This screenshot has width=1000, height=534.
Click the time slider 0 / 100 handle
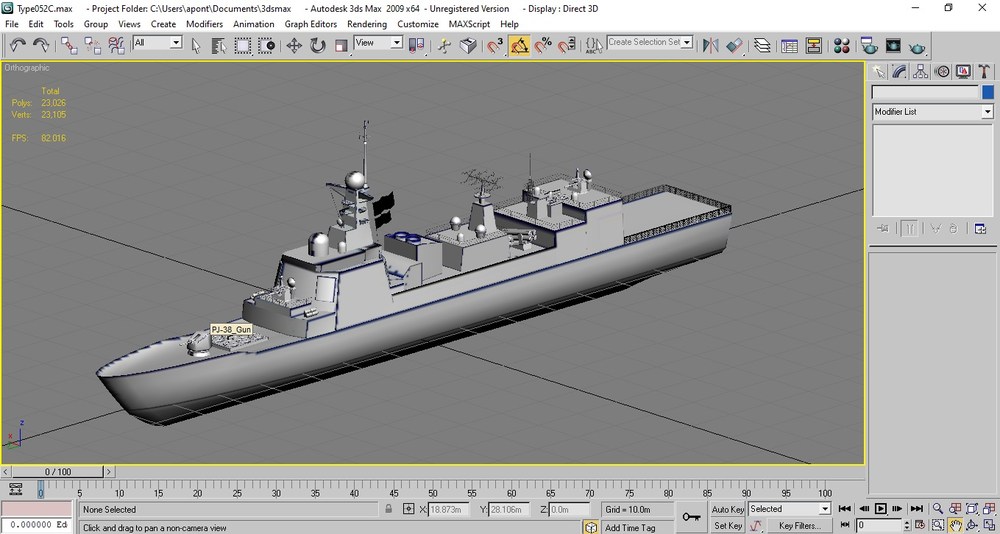coord(58,471)
